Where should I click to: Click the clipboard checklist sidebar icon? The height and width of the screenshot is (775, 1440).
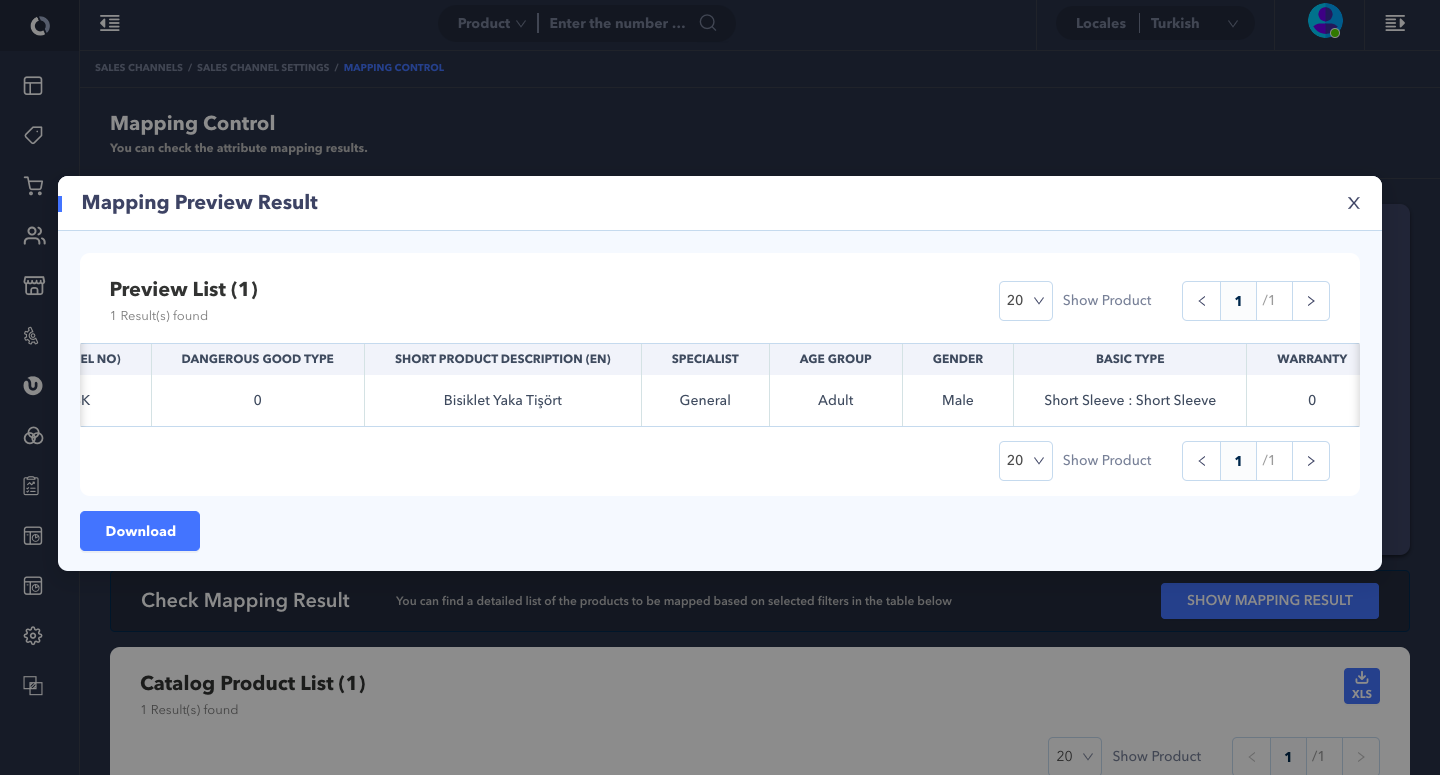tap(33, 486)
